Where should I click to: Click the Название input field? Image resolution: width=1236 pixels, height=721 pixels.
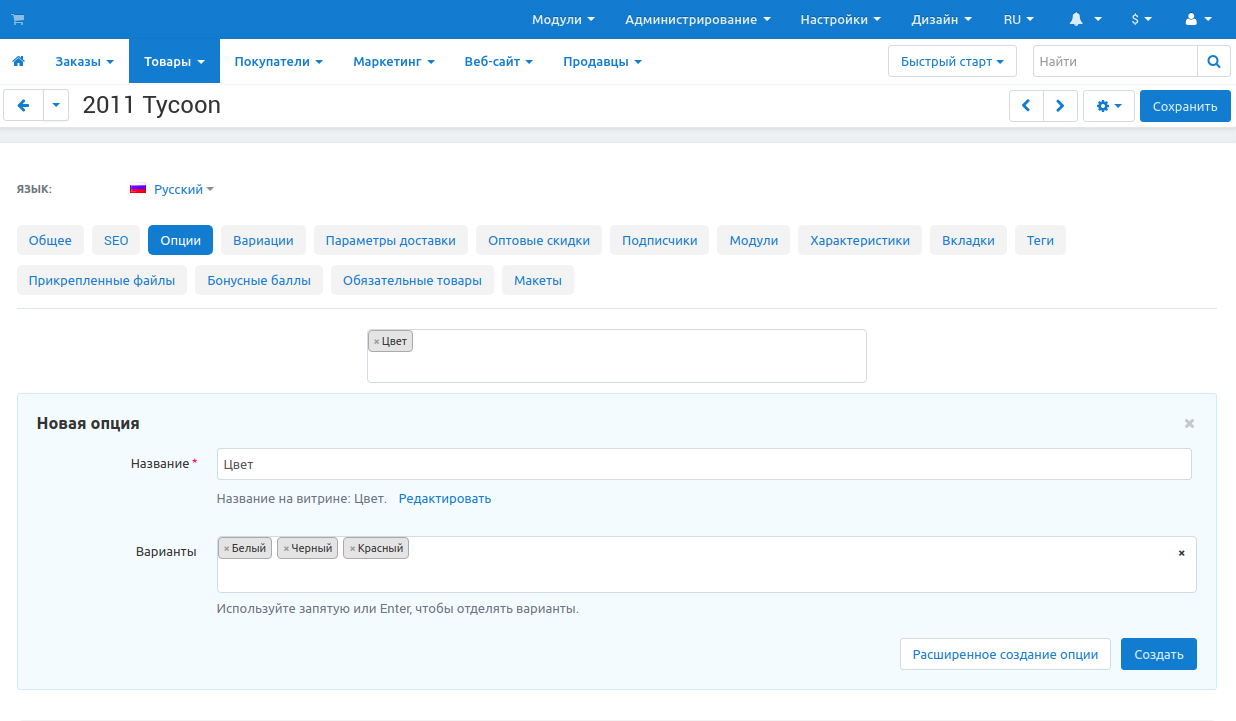click(703, 464)
